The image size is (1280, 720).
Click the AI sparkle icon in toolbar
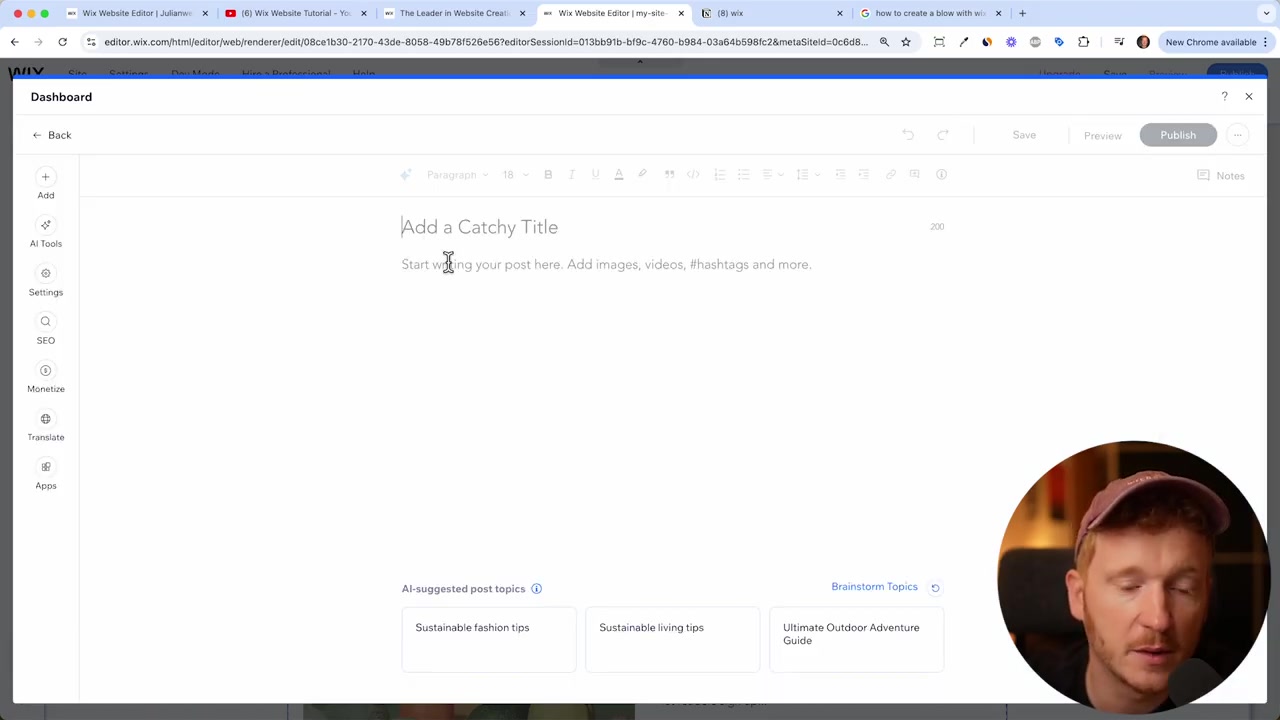(x=405, y=175)
